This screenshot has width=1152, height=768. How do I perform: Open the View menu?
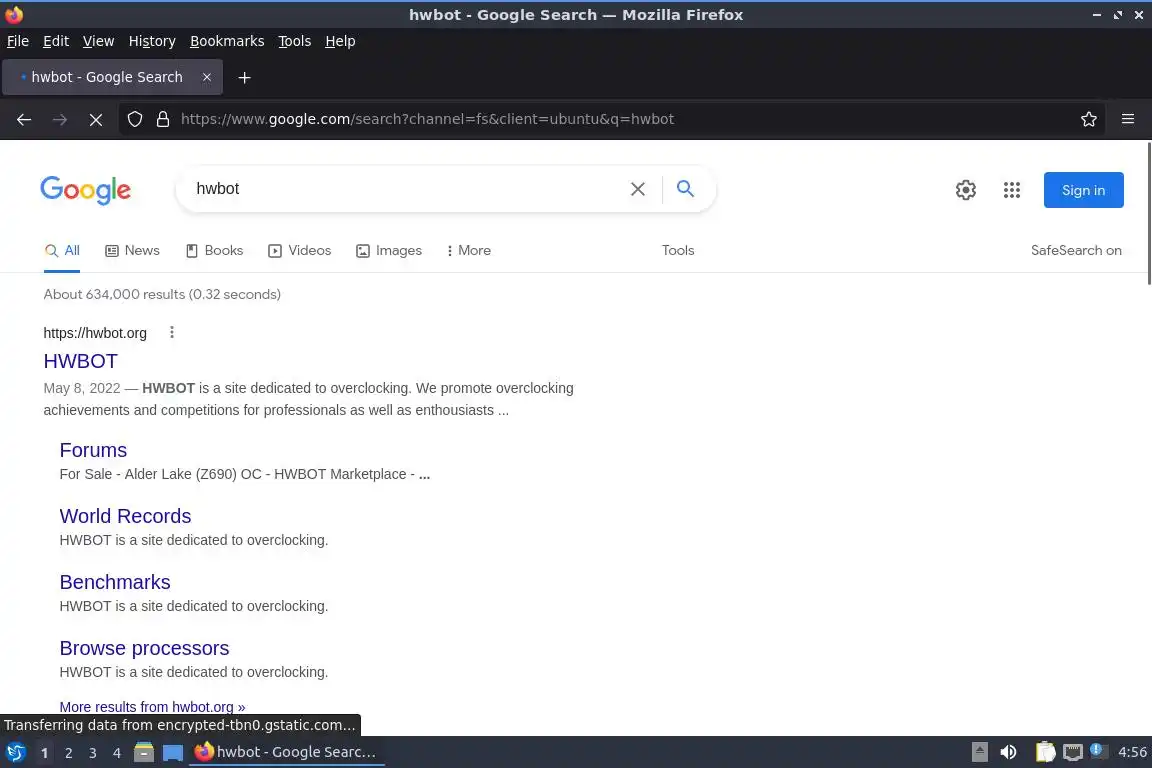coord(98,41)
